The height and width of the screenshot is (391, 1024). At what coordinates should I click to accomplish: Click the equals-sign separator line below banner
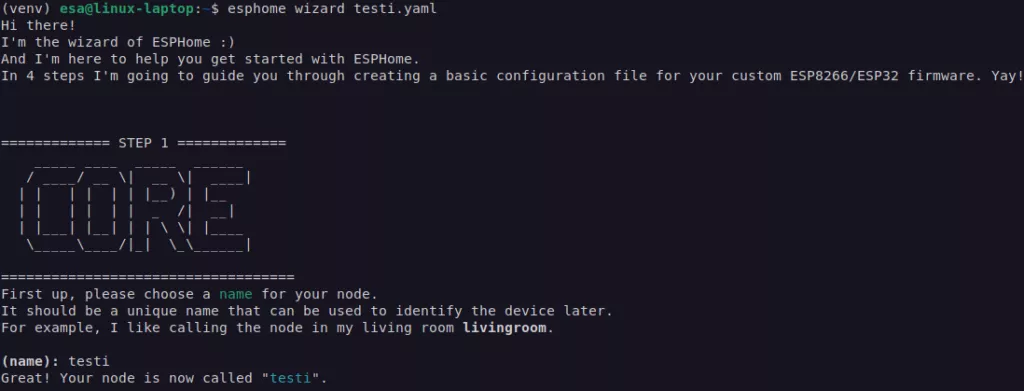148,277
